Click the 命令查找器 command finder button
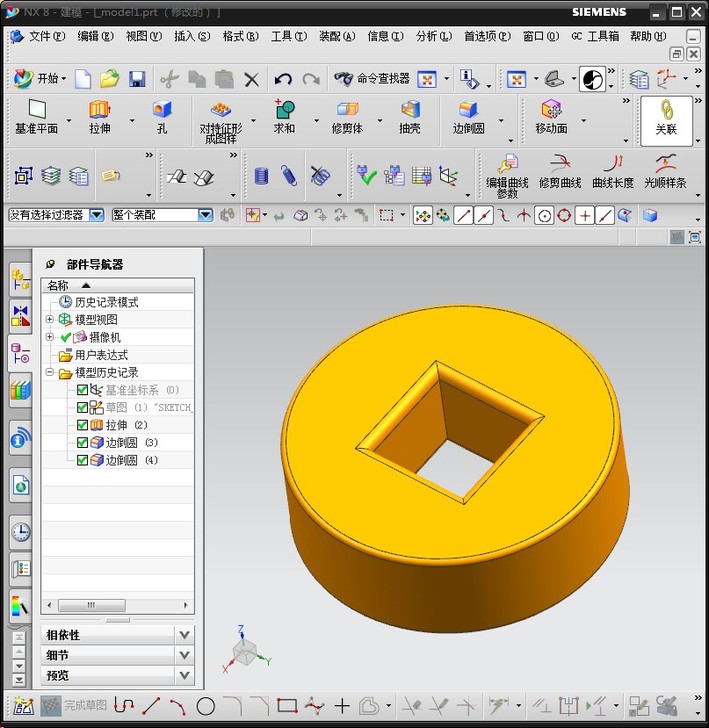This screenshot has width=709, height=728. click(374, 78)
